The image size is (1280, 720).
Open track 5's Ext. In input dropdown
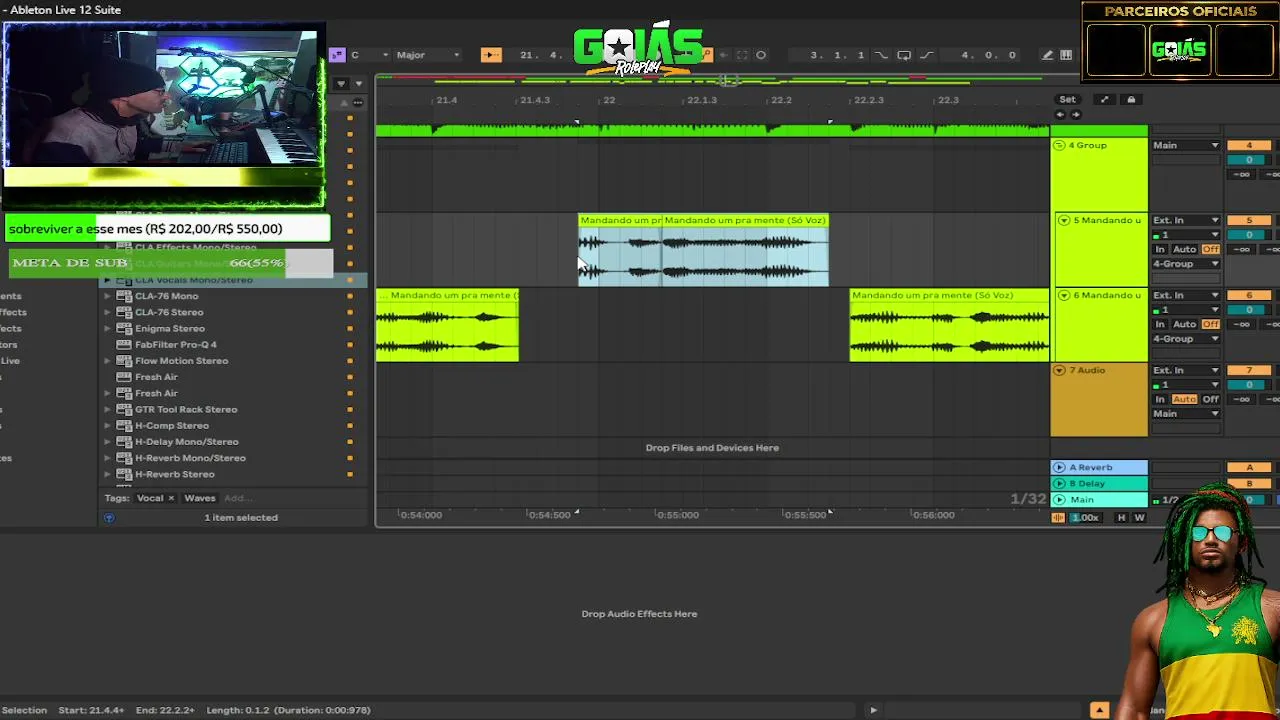[x=1186, y=220]
